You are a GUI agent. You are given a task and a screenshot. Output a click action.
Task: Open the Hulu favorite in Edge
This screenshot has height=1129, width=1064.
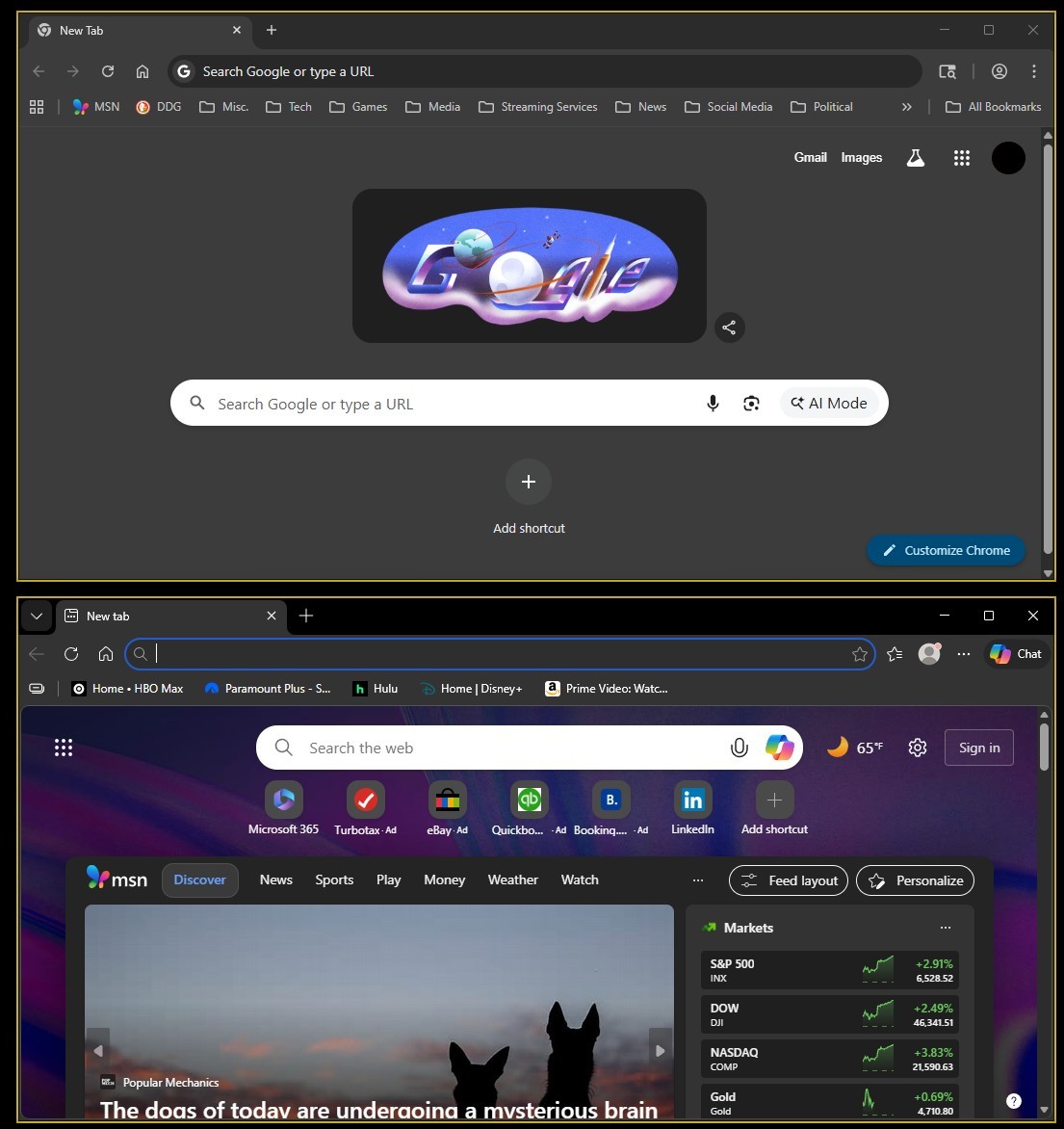click(376, 689)
